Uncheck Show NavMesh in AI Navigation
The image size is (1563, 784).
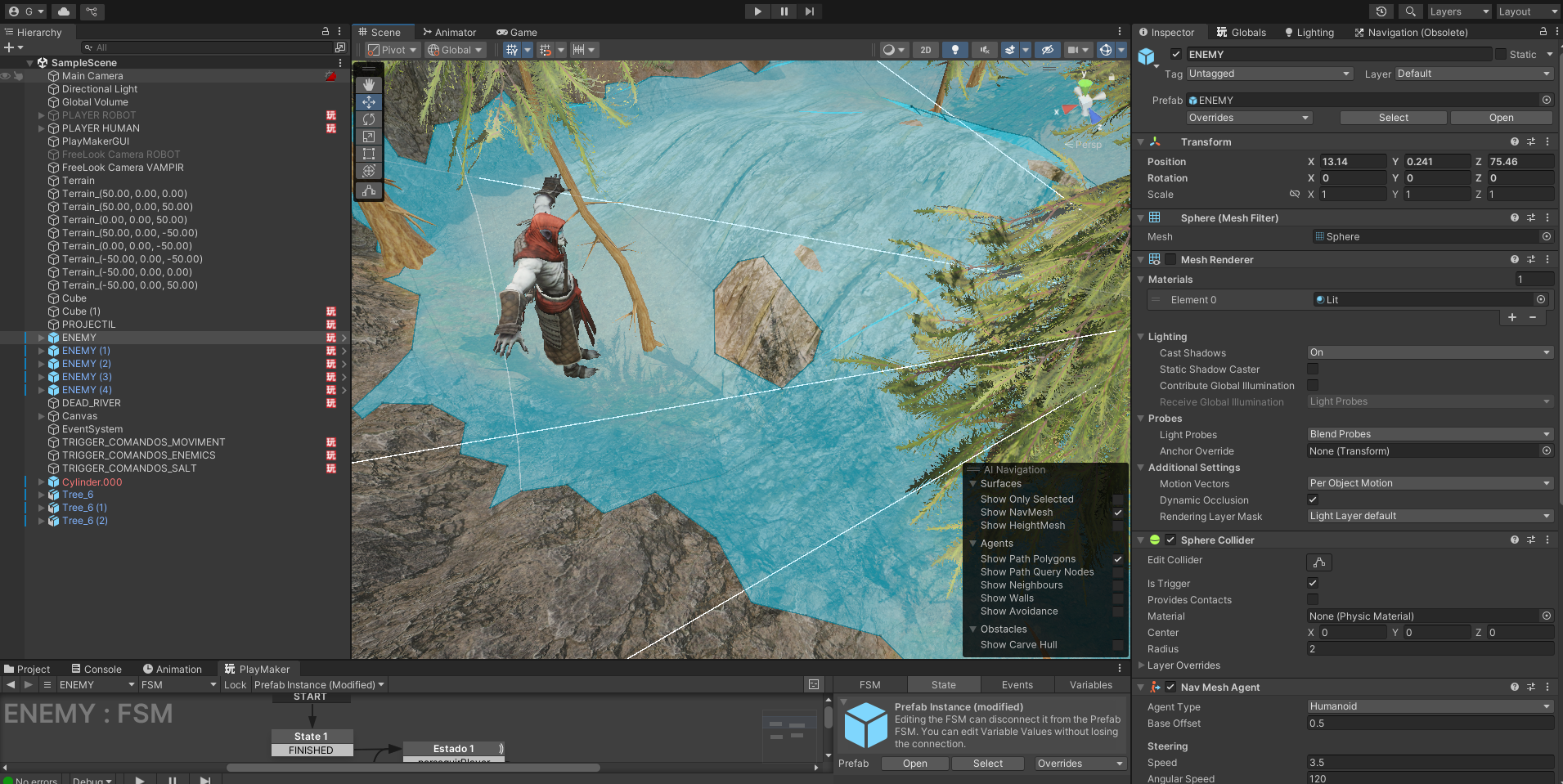pyautogui.click(x=1117, y=513)
